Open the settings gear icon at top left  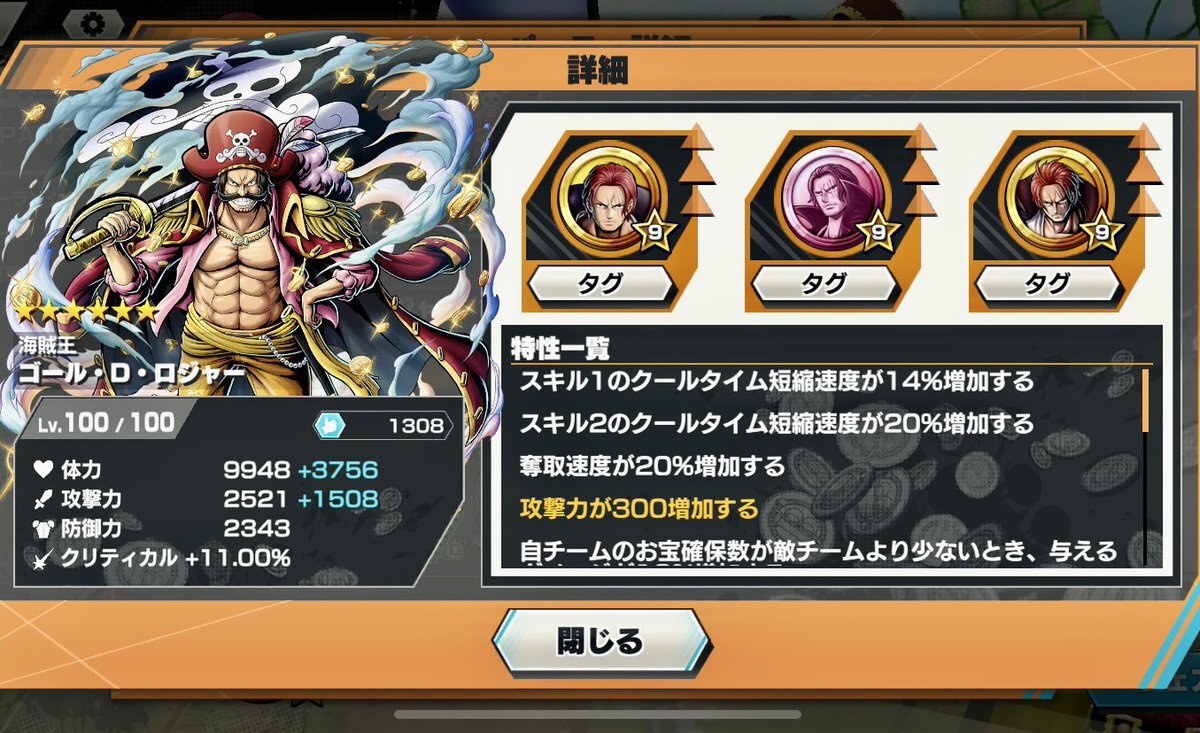click(x=93, y=22)
